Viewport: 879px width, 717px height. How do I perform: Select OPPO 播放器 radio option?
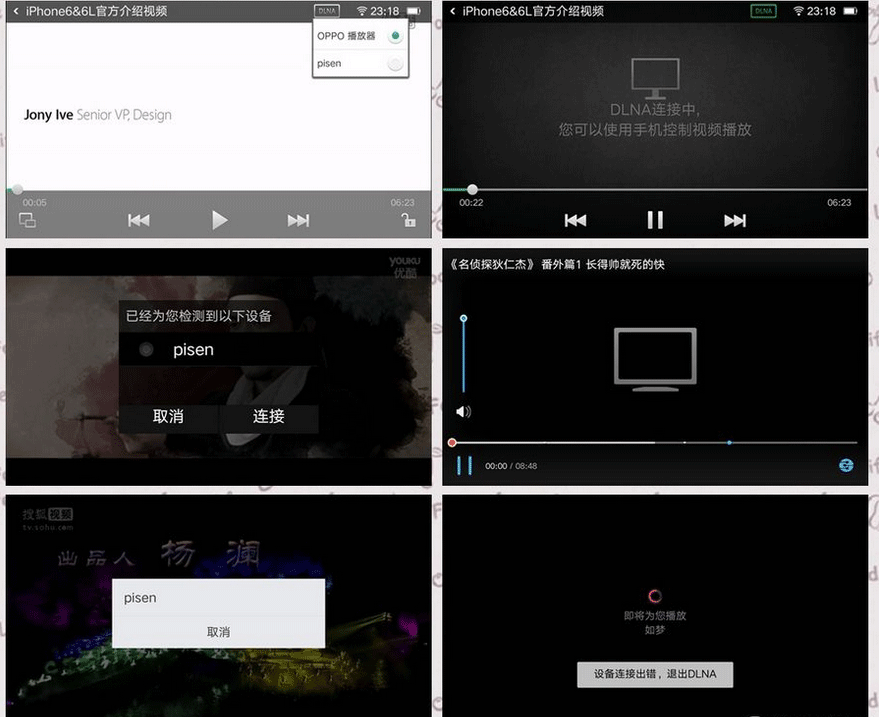(395, 36)
